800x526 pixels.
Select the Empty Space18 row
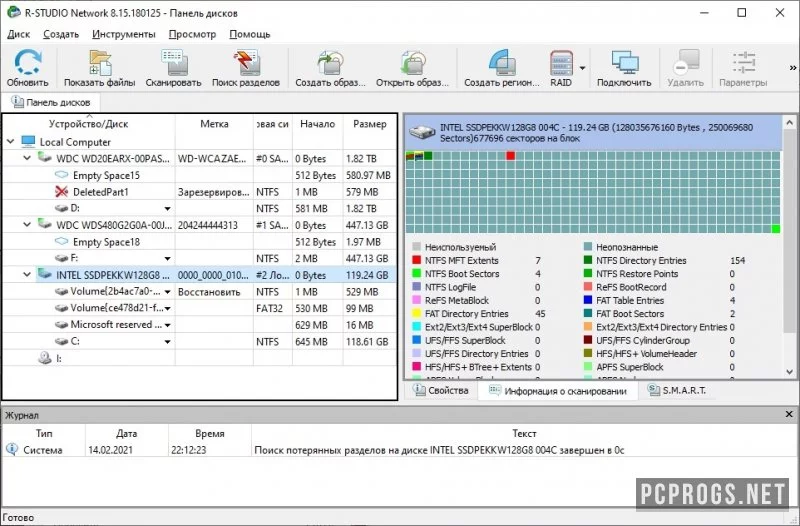point(199,242)
